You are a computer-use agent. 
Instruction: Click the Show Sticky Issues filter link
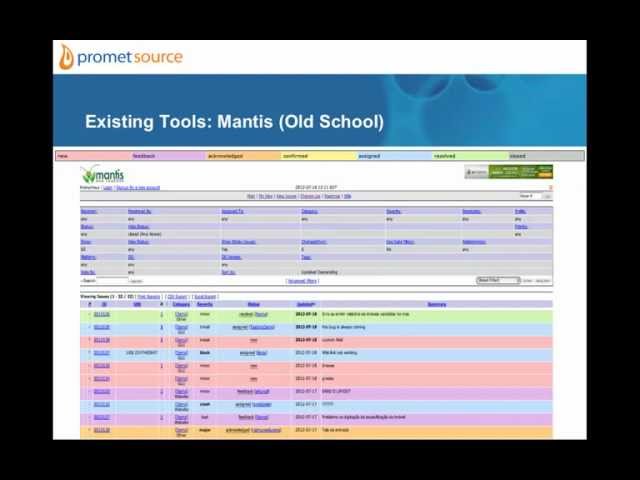tap(238, 242)
